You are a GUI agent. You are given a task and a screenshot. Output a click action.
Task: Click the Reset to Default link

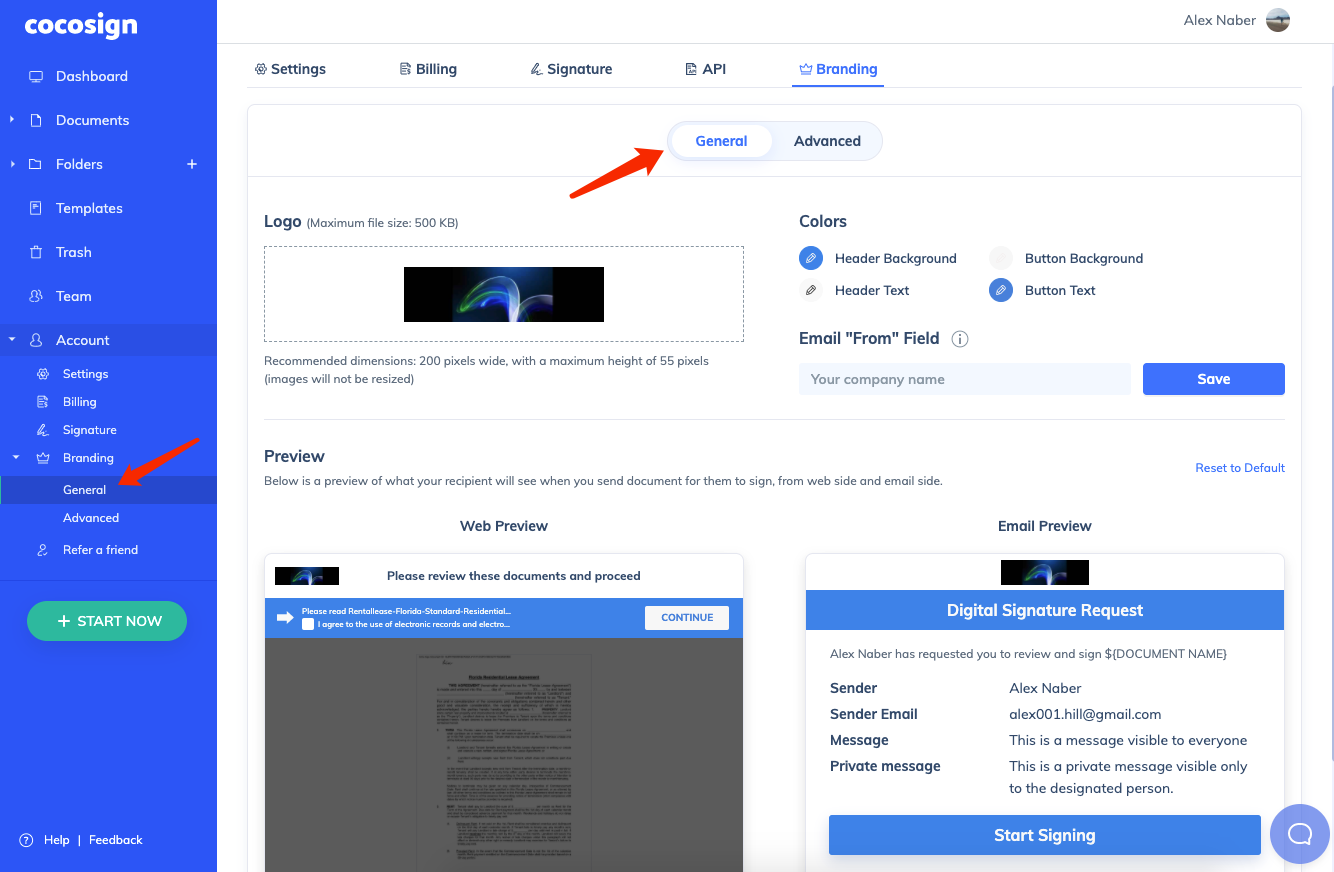(x=1239, y=467)
